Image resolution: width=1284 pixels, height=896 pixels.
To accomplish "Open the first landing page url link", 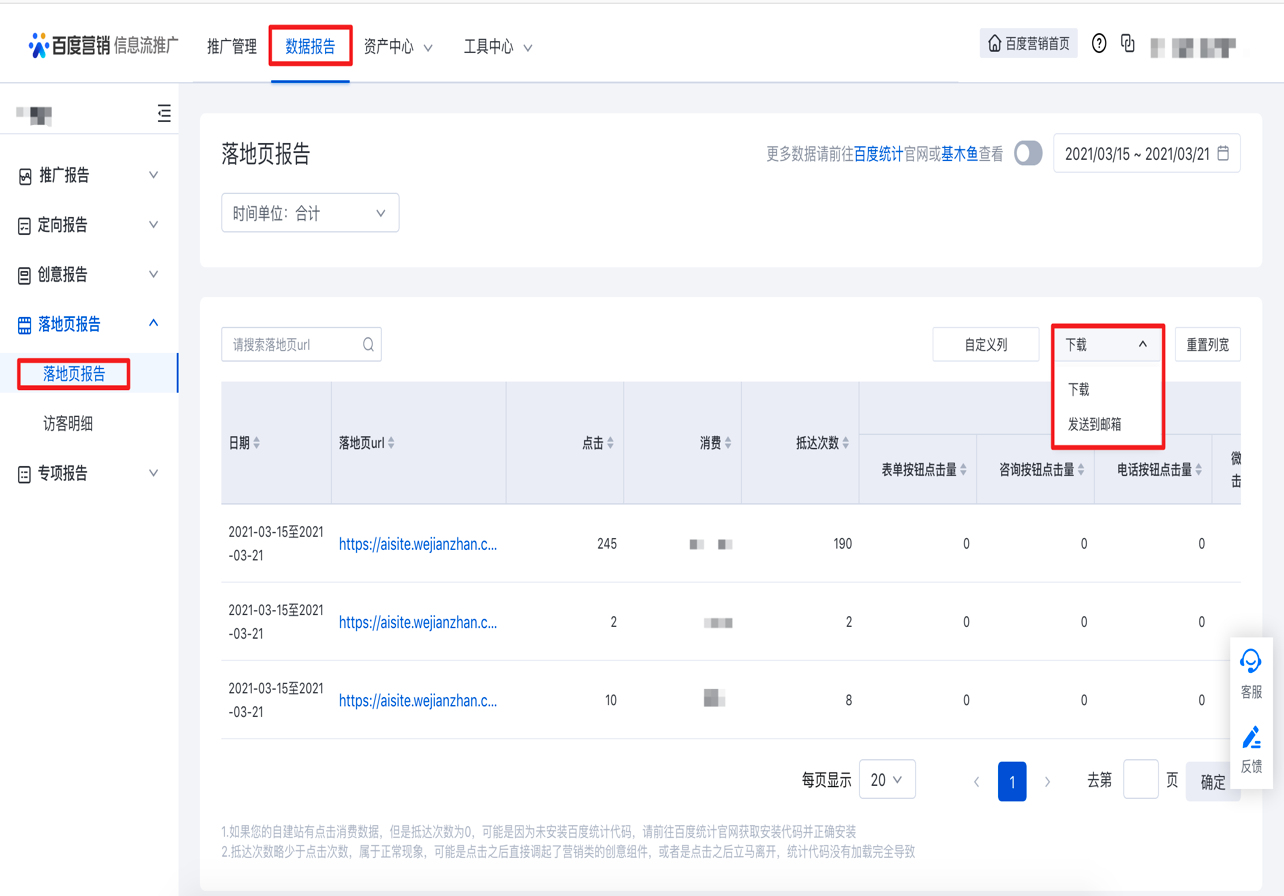I will tap(417, 544).
